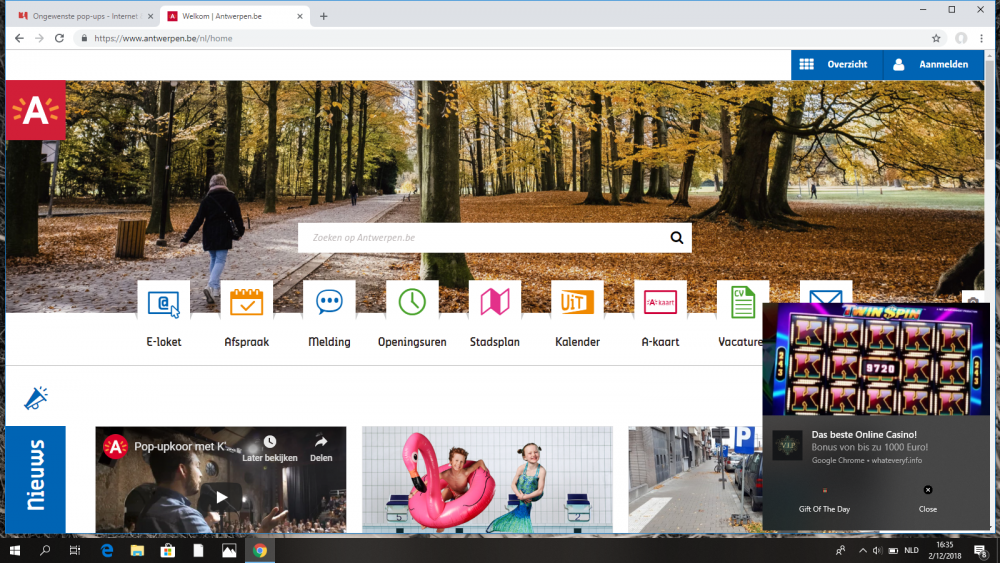The height and width of the screenshot is (563, 1000).
Task: Click the search magnifier on Antwerpen.be
Action: pos(677,238)
